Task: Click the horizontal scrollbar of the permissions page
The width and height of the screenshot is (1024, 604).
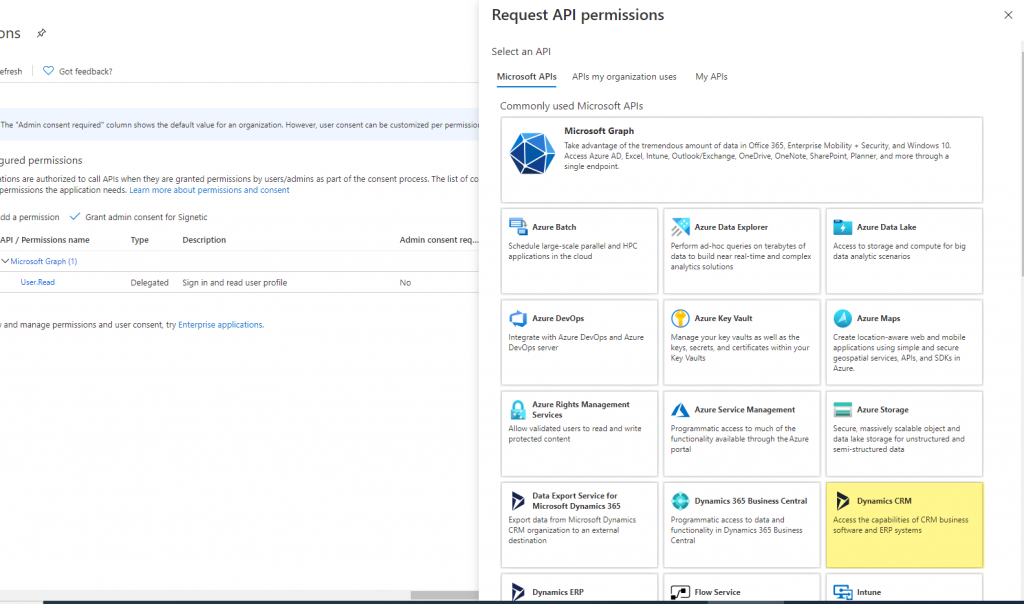Action: coord(444,595)
